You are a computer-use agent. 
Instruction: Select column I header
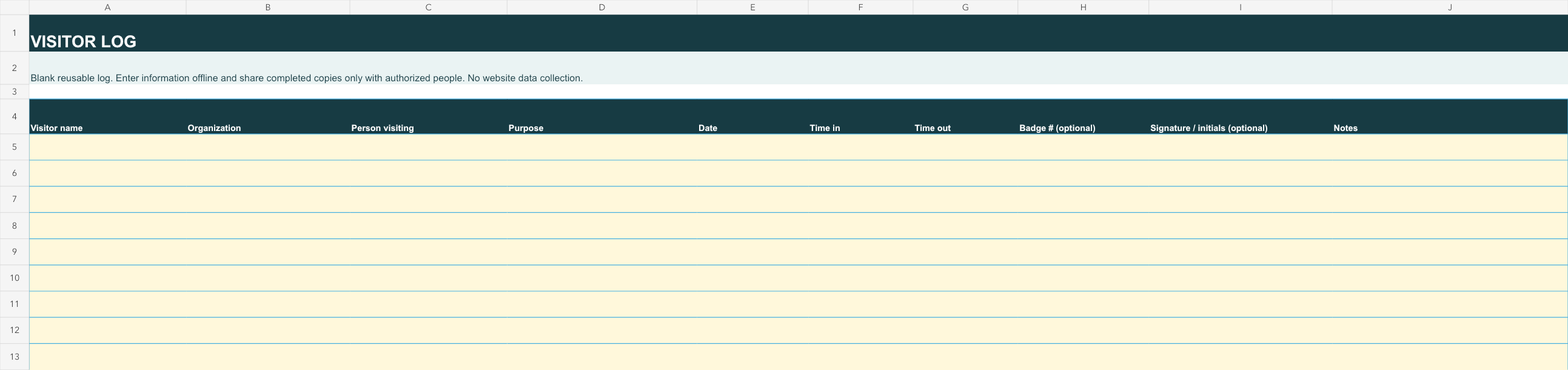1241,7
